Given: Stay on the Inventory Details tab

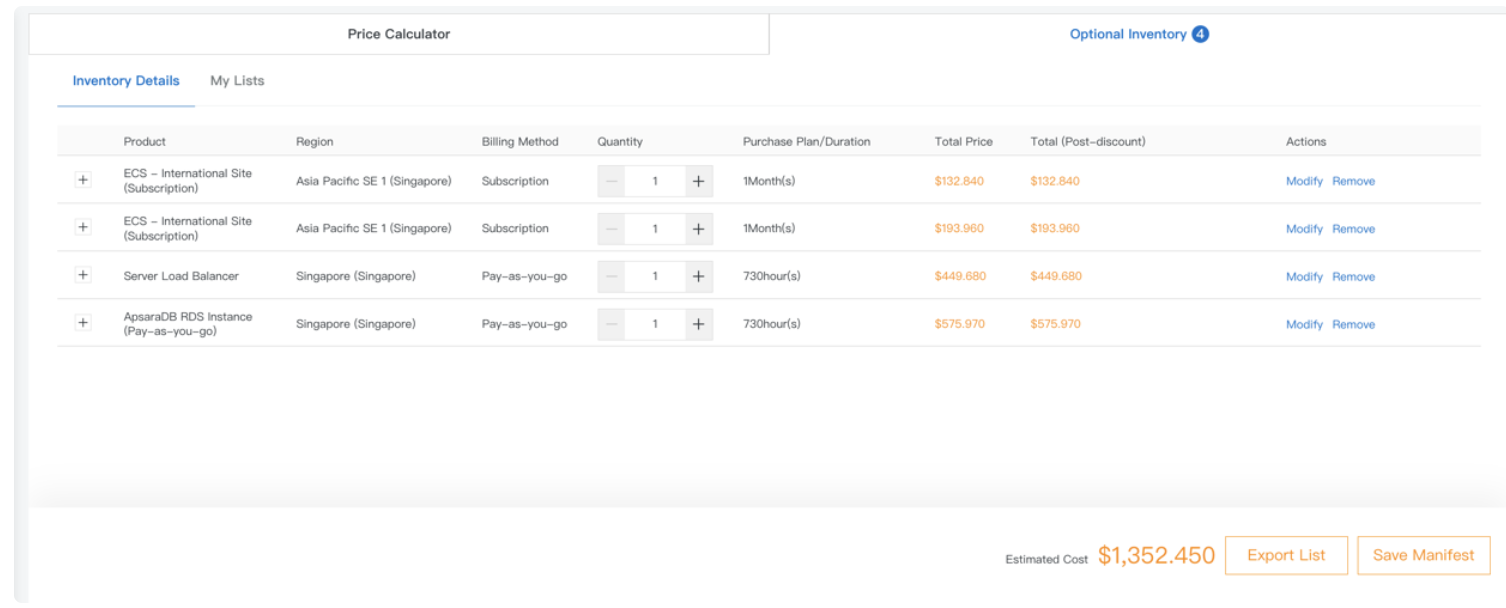Looking at the screenshot, I should pyautogui.click(x=125, y=80).
